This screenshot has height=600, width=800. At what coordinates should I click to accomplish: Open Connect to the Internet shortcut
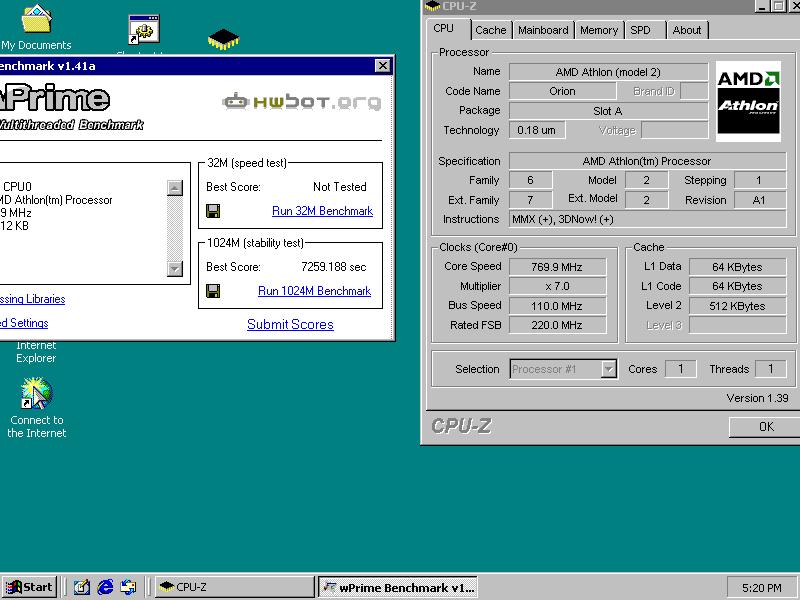[36, 407]
